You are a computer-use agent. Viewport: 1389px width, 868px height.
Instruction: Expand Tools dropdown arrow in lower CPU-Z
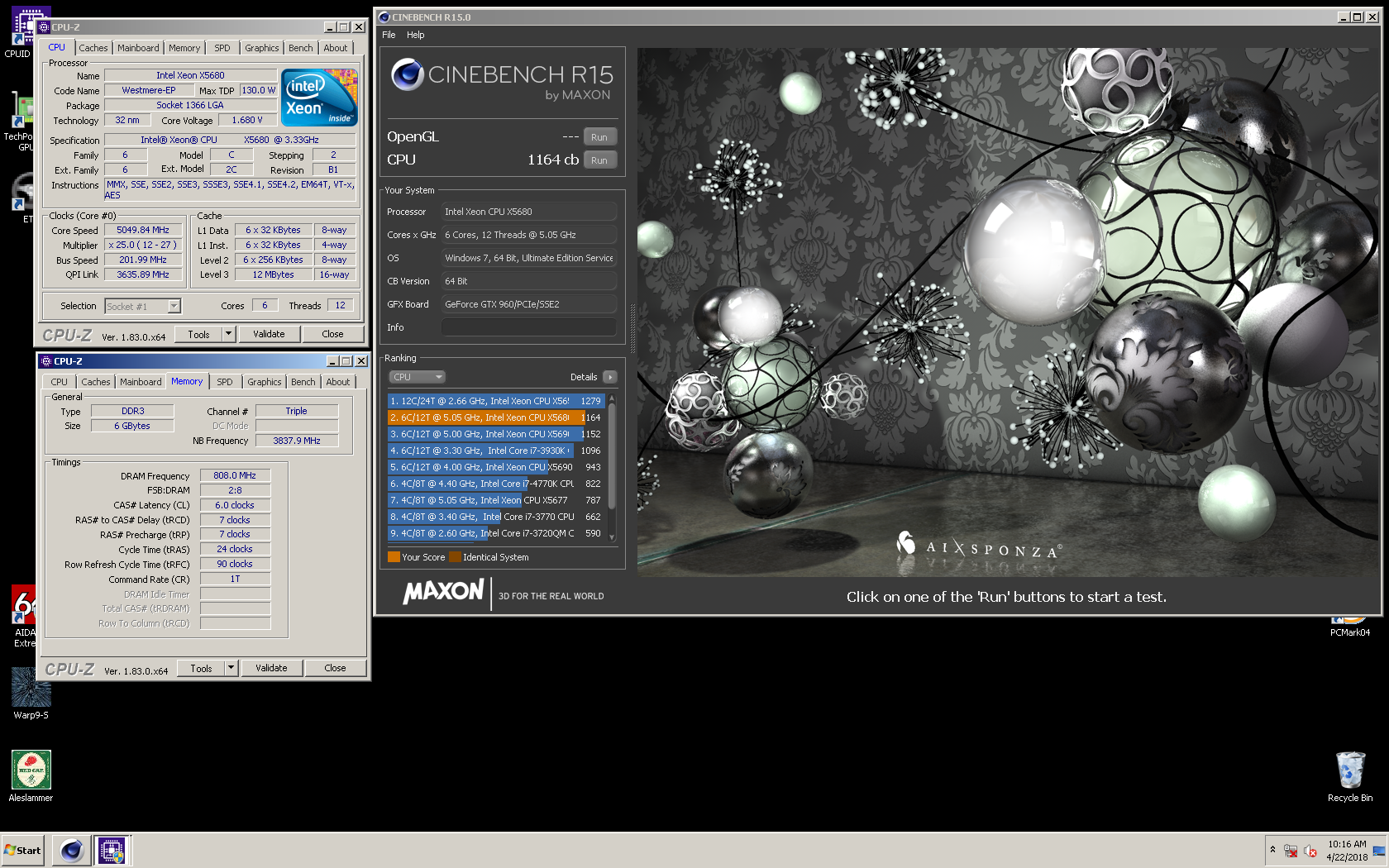[231, 668]
